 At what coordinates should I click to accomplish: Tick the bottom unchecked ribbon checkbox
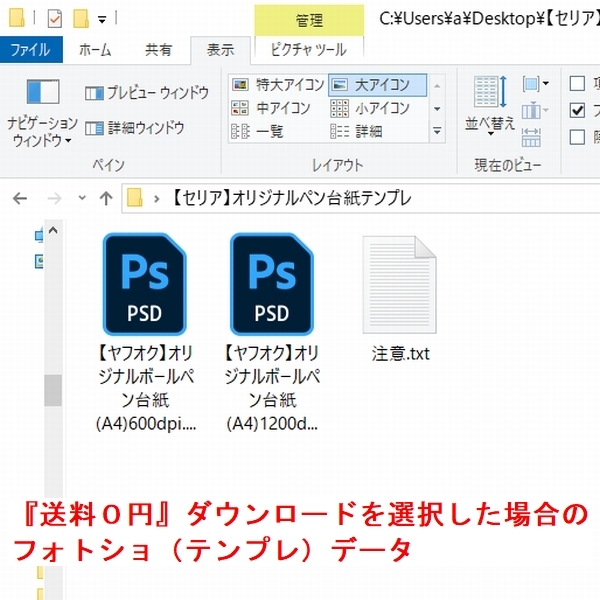(x=577, y=137)
